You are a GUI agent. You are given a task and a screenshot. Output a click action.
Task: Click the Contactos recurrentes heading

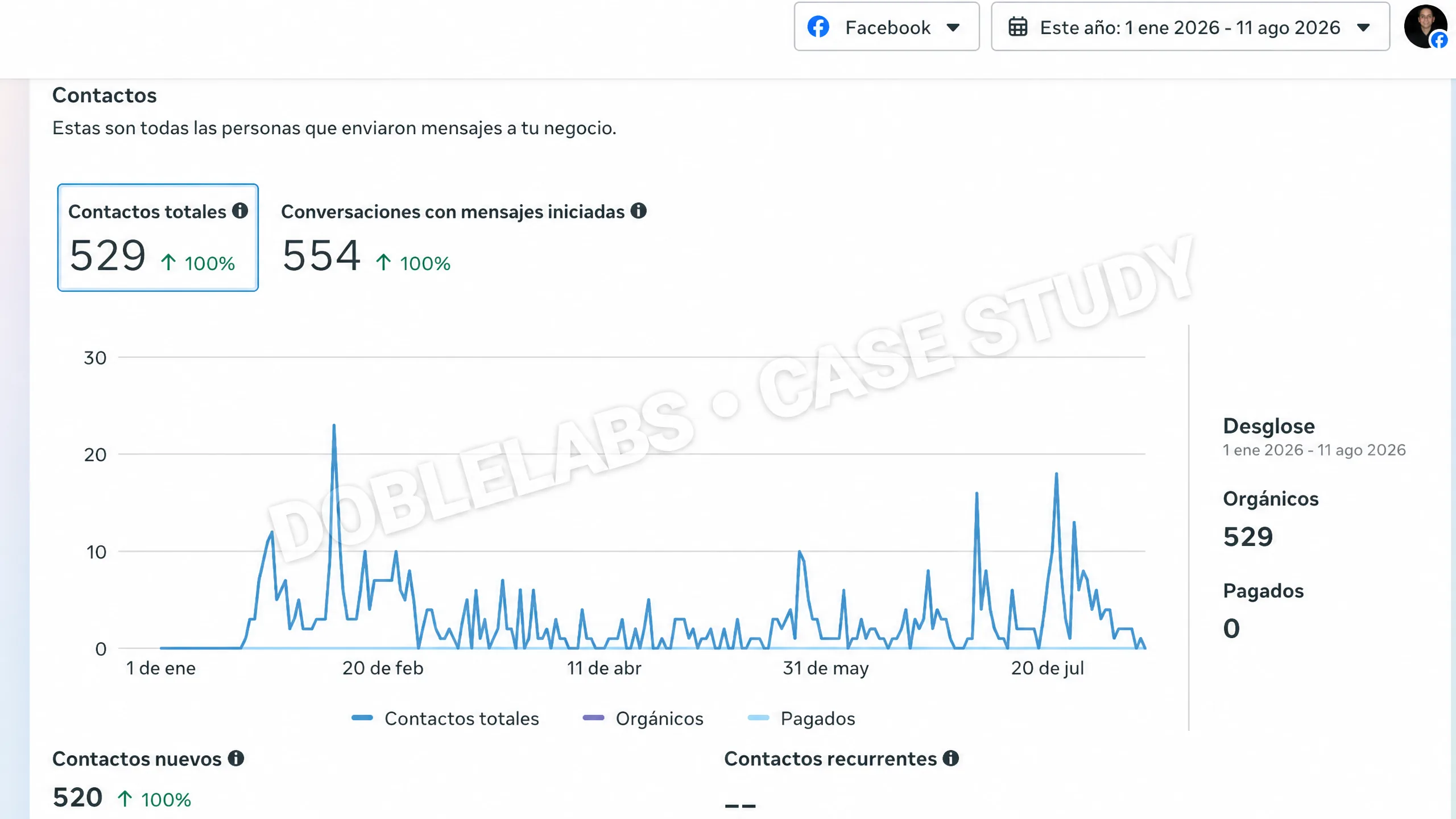pyautogui.click(x=830, y=759)
